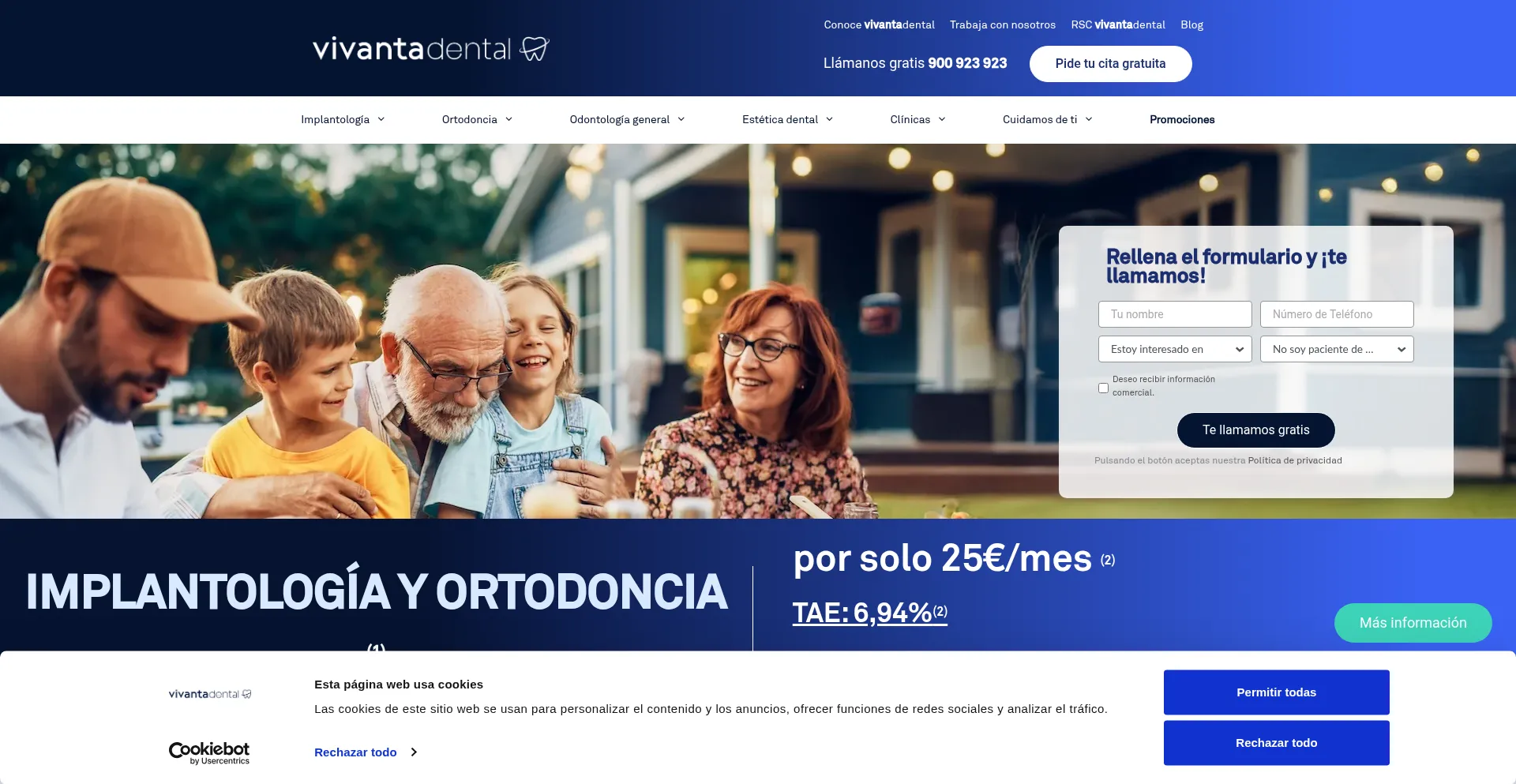Click the 'Número de Teléfono' input field

click(x=1337, y=314)
